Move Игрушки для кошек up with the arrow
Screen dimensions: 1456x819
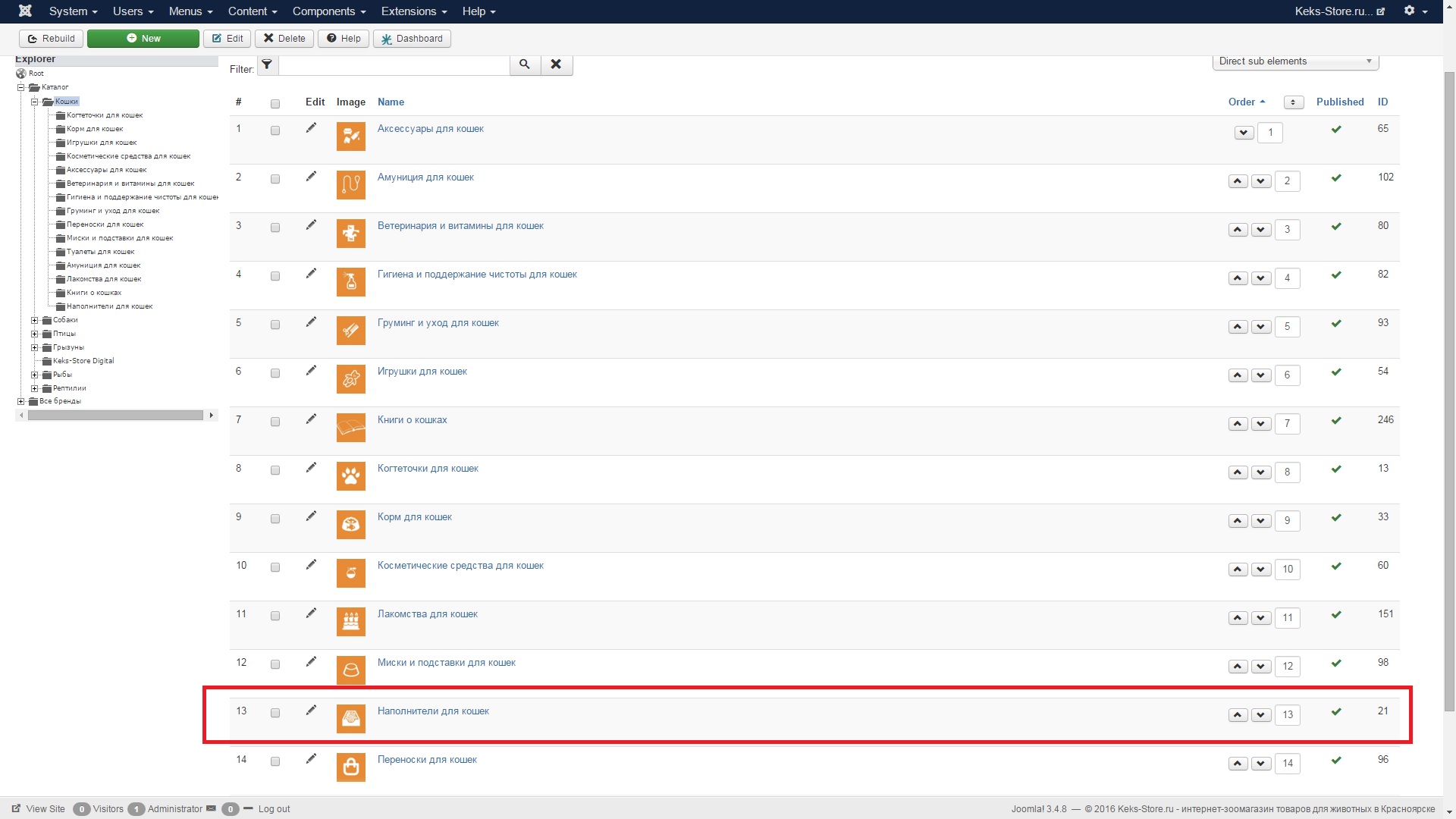pyautogui.click(x=1238, y=375)
